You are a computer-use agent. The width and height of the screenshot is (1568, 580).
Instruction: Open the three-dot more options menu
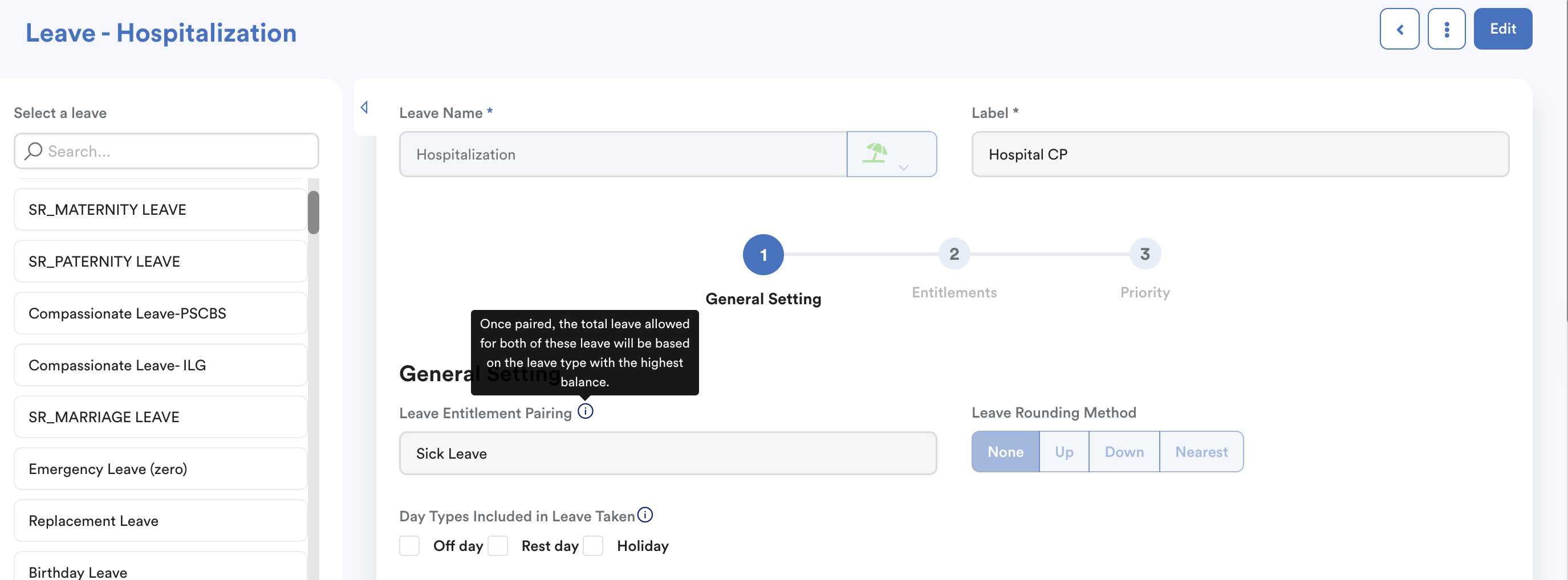1446,29
